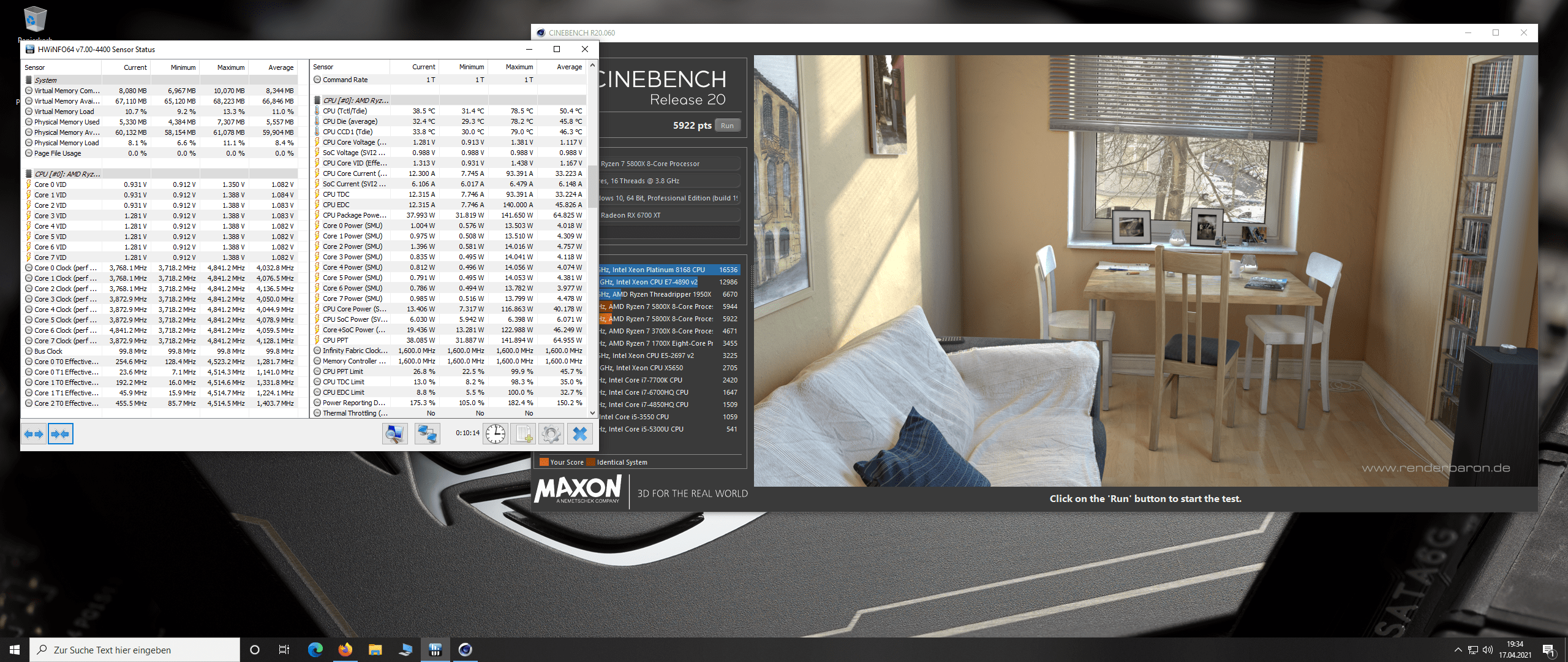Open taskbar clock showing 19:34
Image resolution: width=1568 pixels, height=662 pixels.
click(1515, 650)
